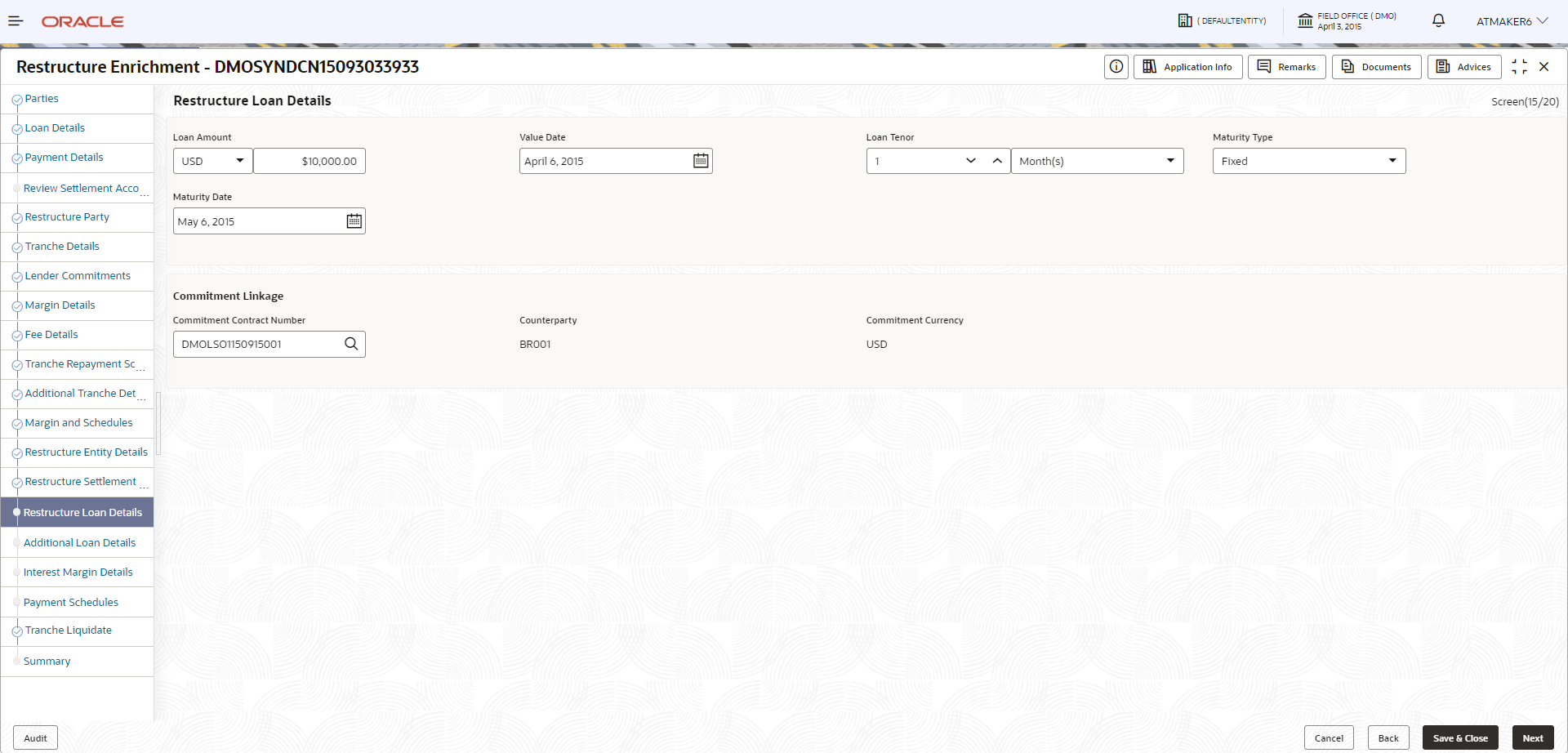
Task: Expand the ATMAKER6 user menu
Action: click(1512, 21)
